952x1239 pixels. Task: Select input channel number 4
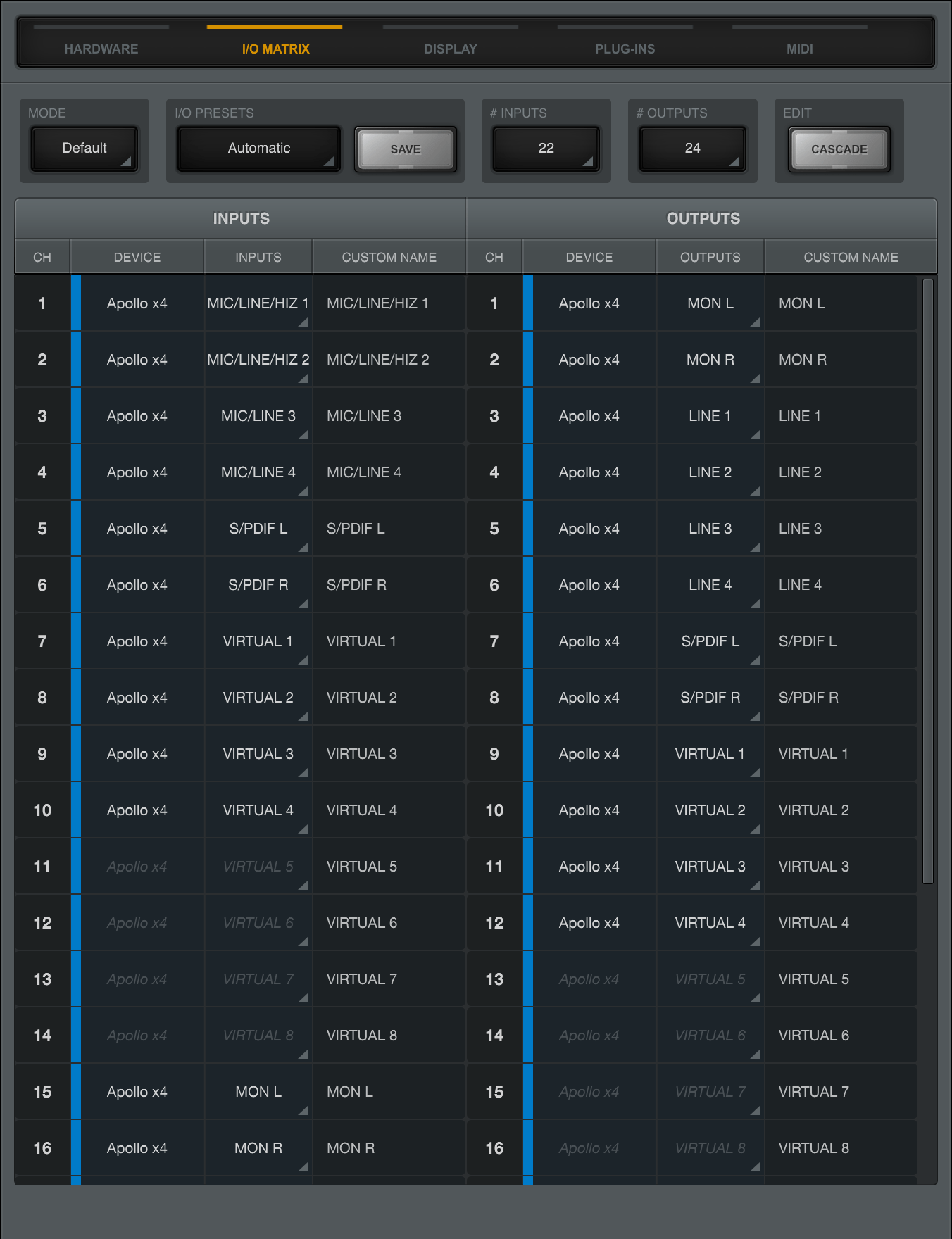pos(42,472)
